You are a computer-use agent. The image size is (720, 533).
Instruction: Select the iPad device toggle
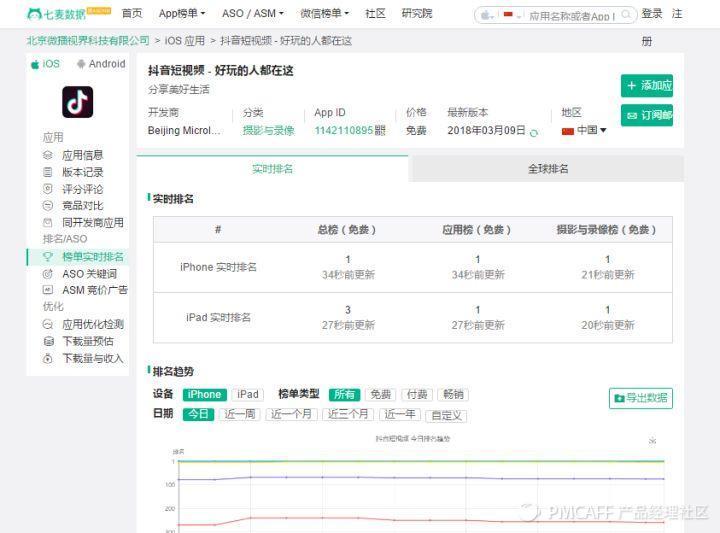coord(248,394)
